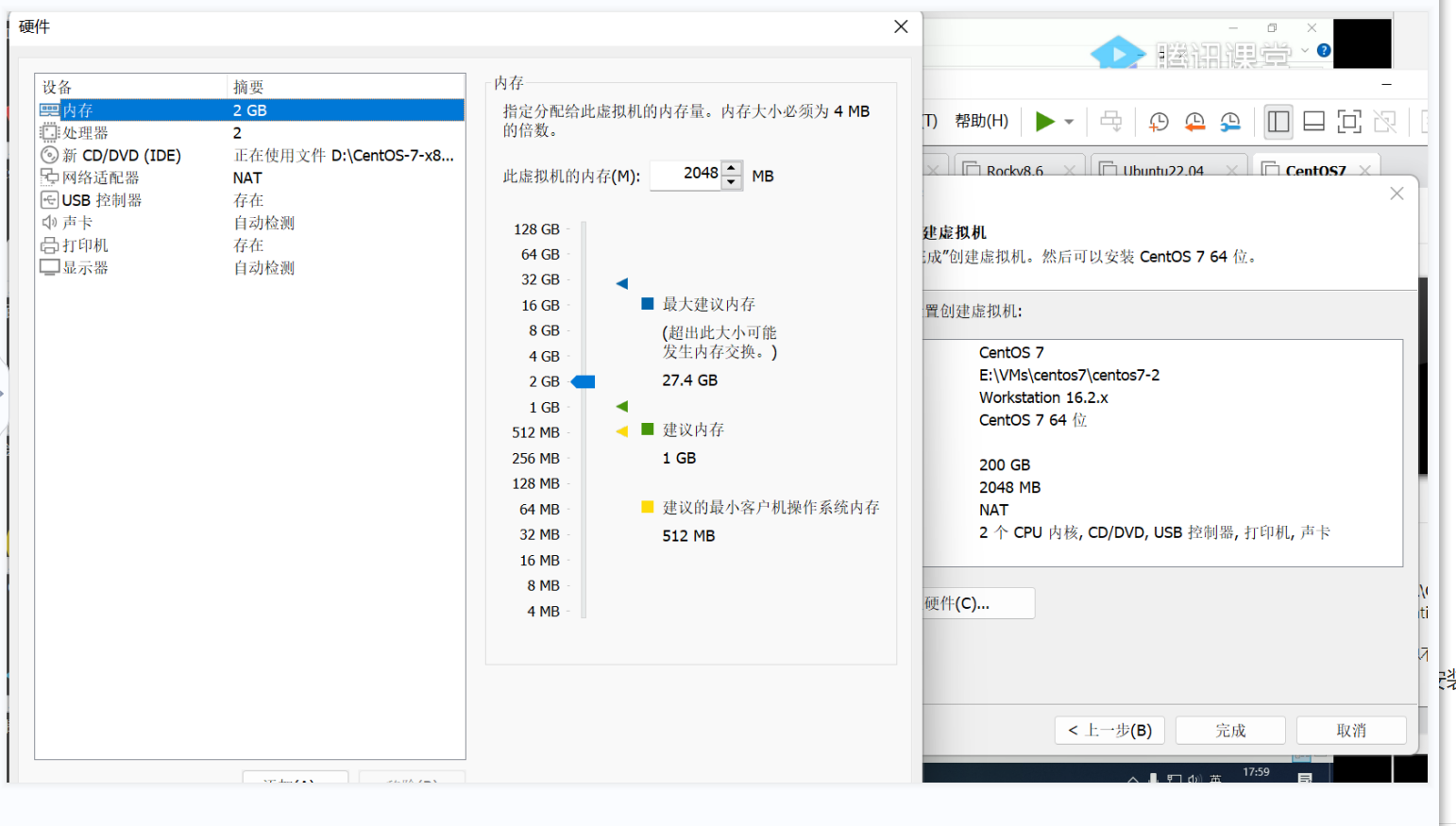Screen dimensions: 1456x826
Task: Click the 4 GB scale label
Action: [x=544, y=356]
